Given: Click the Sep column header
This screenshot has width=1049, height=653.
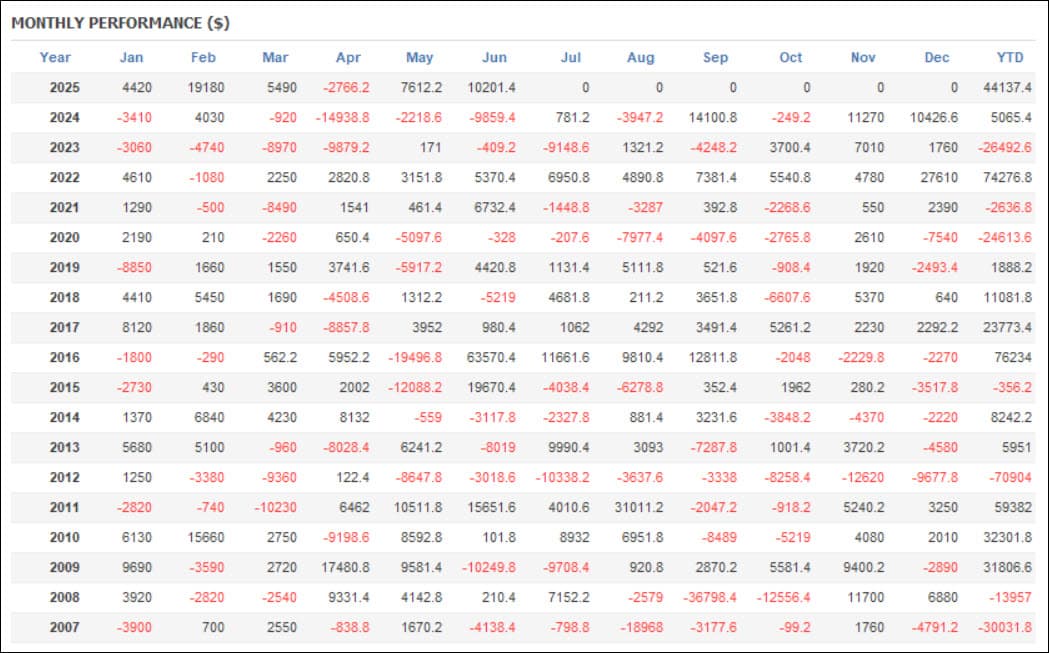Looking at the screenshot, I should point(715,58).
